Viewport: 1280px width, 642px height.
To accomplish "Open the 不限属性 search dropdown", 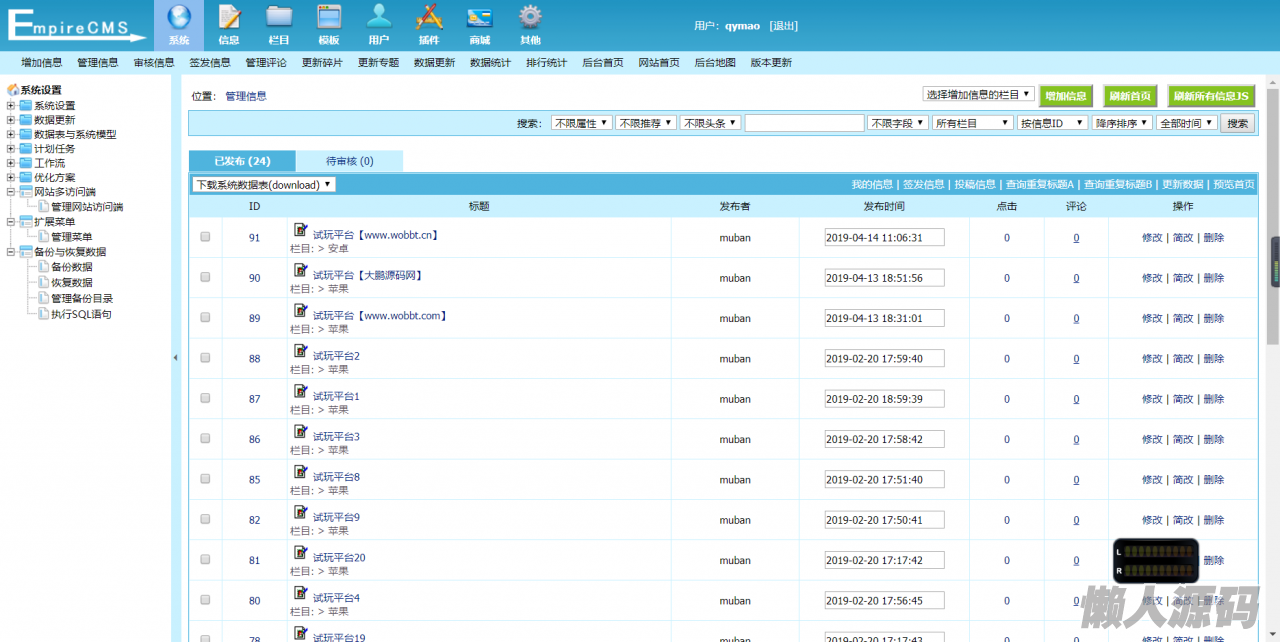I will 581,123.
